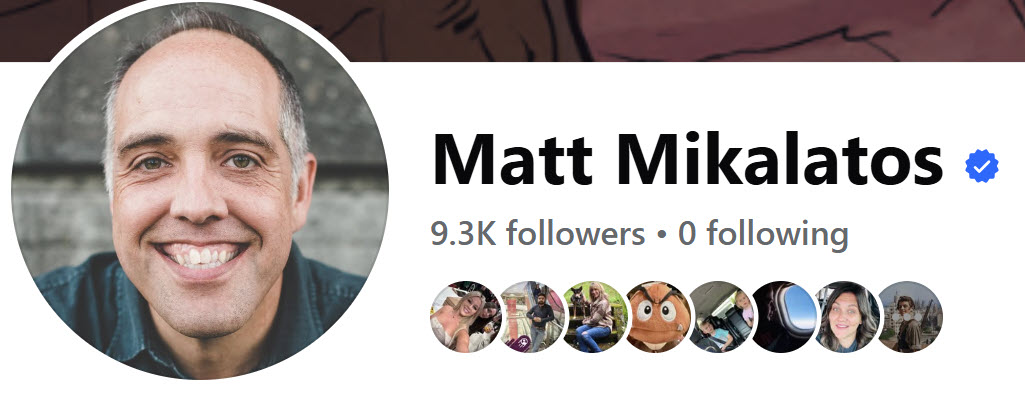1025x411 pixels.
Task: Open the last follower avatar with skyline
Action: (x=910, y=317)
